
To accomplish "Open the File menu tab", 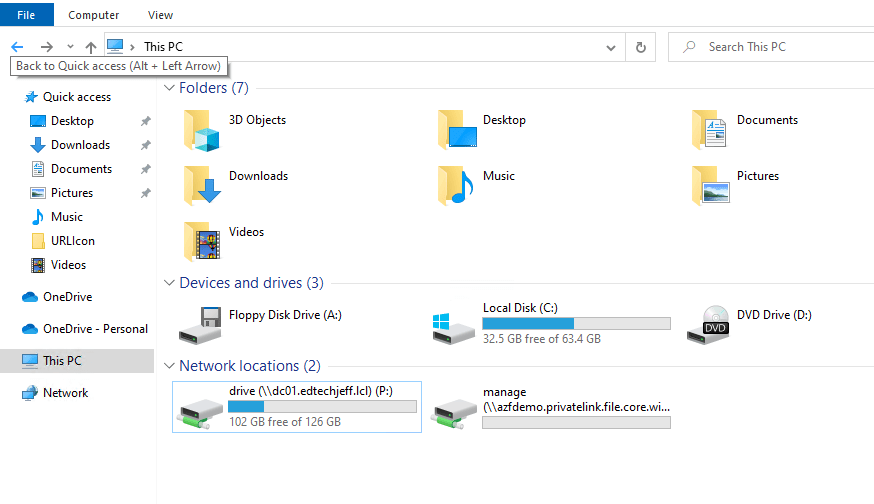I will 27,15.
